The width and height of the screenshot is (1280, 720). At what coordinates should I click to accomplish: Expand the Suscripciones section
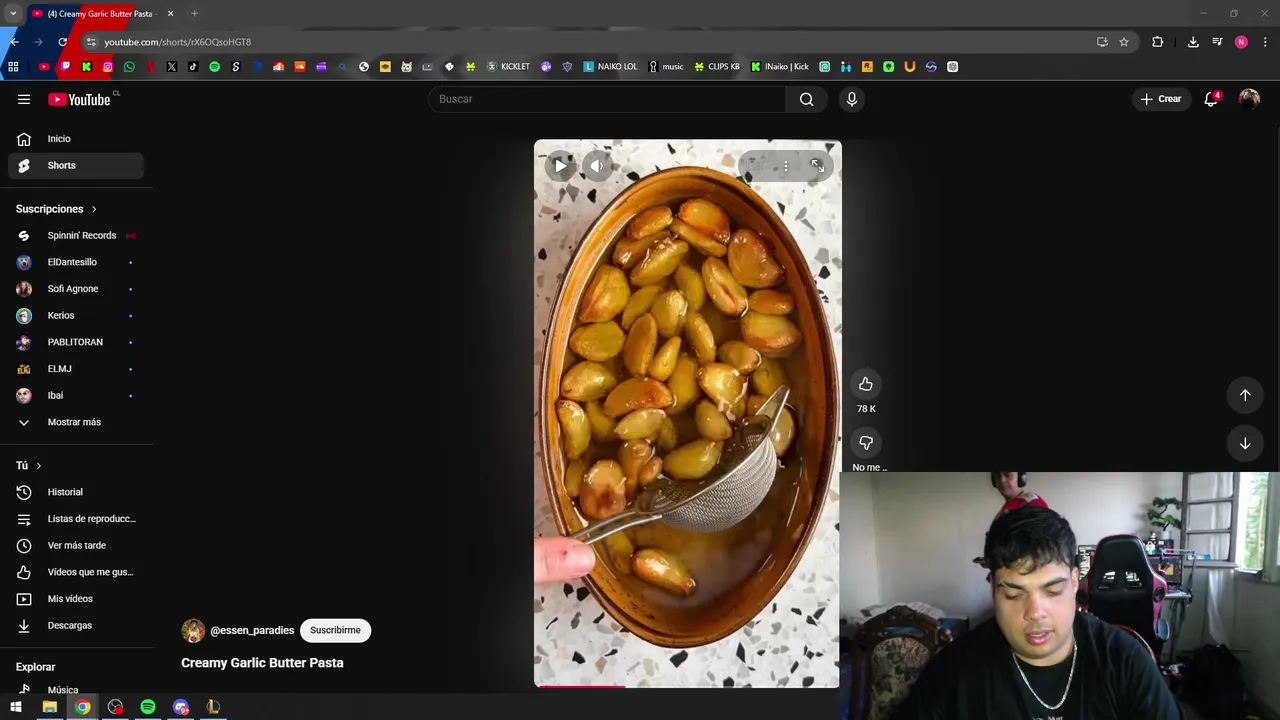(57, 209)
